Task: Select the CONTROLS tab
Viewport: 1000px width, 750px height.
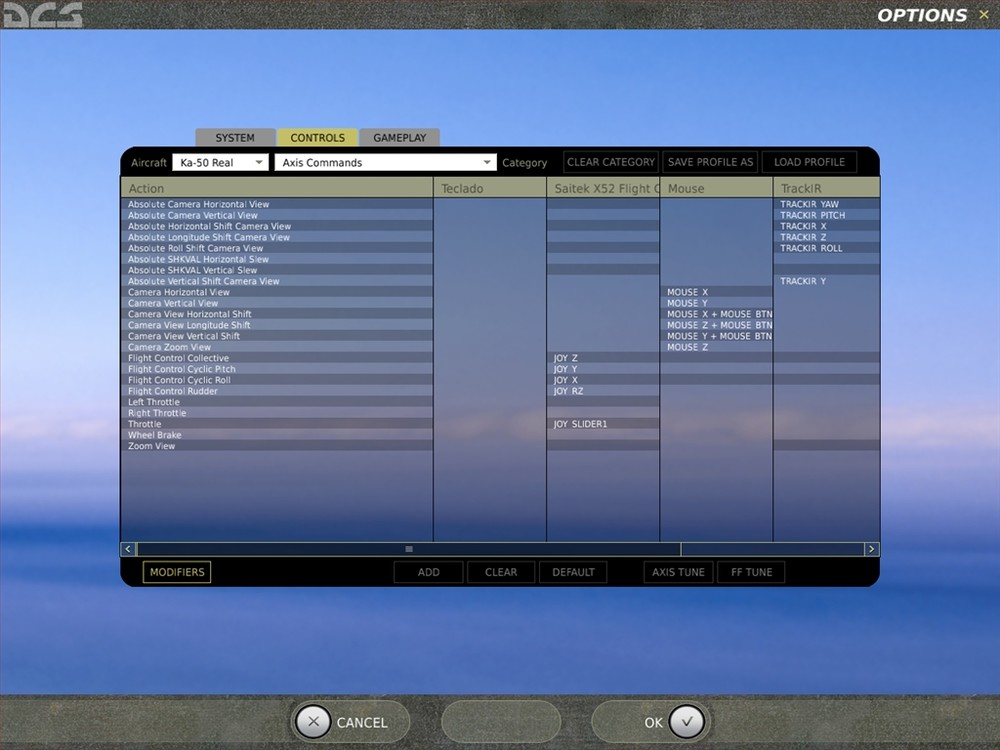Action: pos(318,137)
